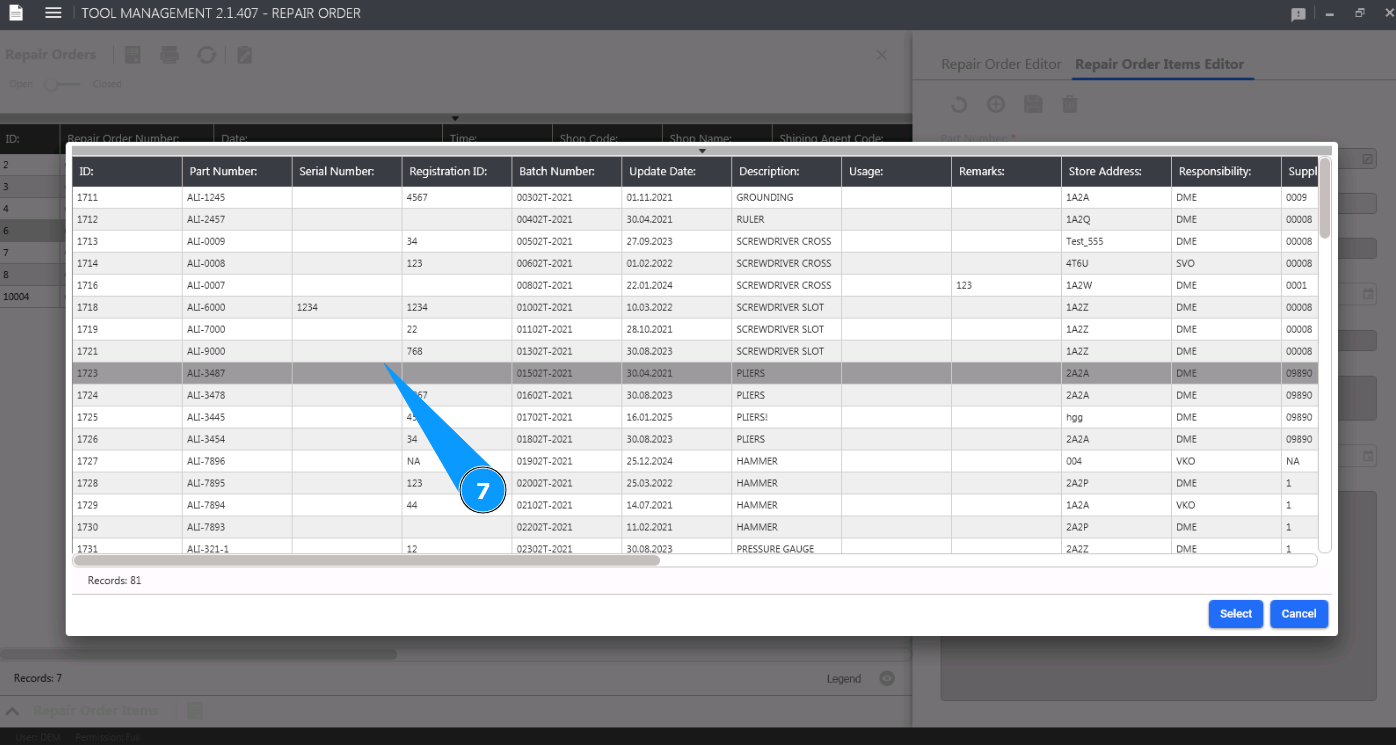The width and height of the screenshot is (1396, 746).
Task: Sort by the Remarks column header
Action: tap(1007, 172)
